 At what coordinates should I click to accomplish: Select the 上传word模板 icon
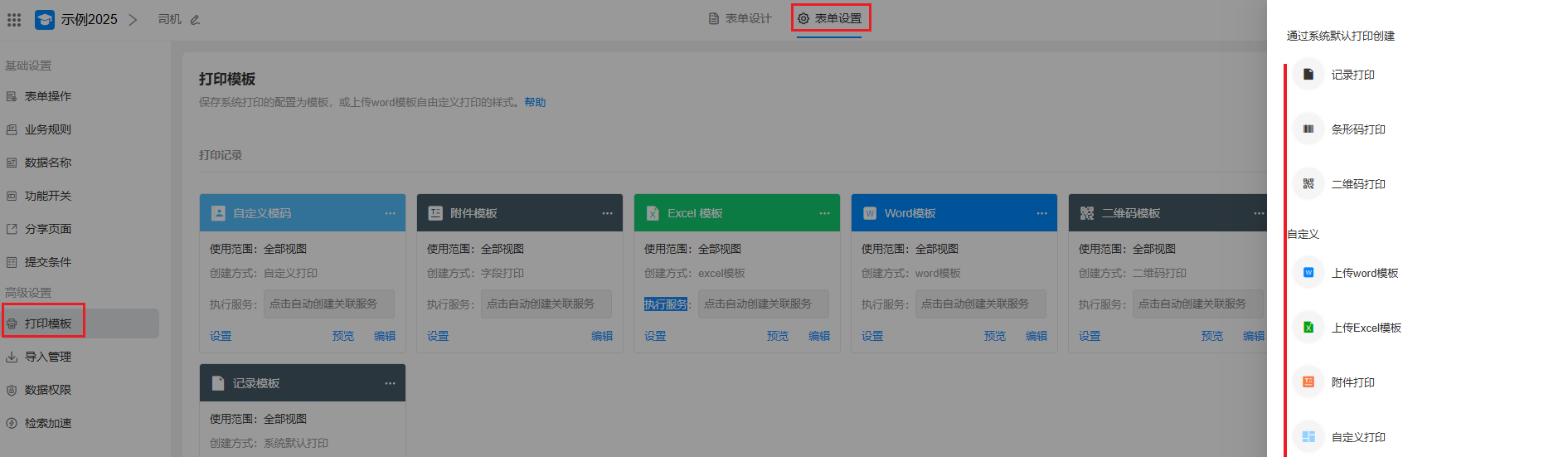click(1308, 273)
